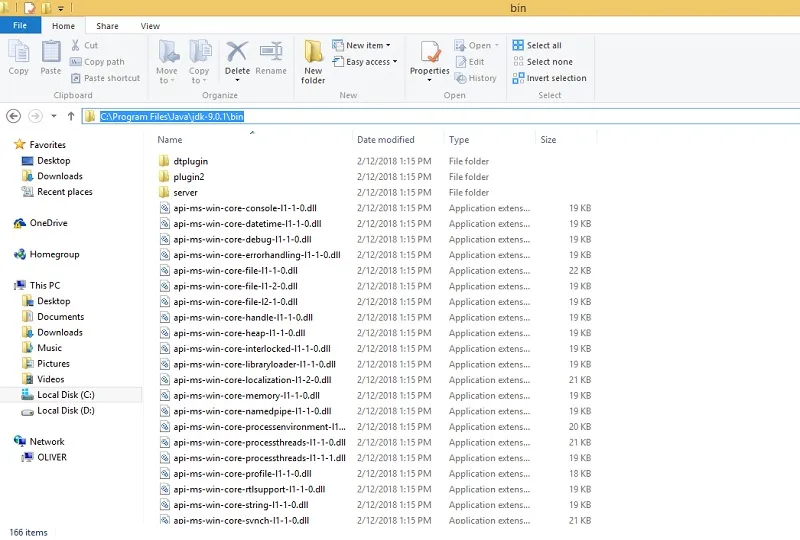This screenshot has height=540, width=800.
Task: Open the File menu tab
Action: (x=20, y=26)
